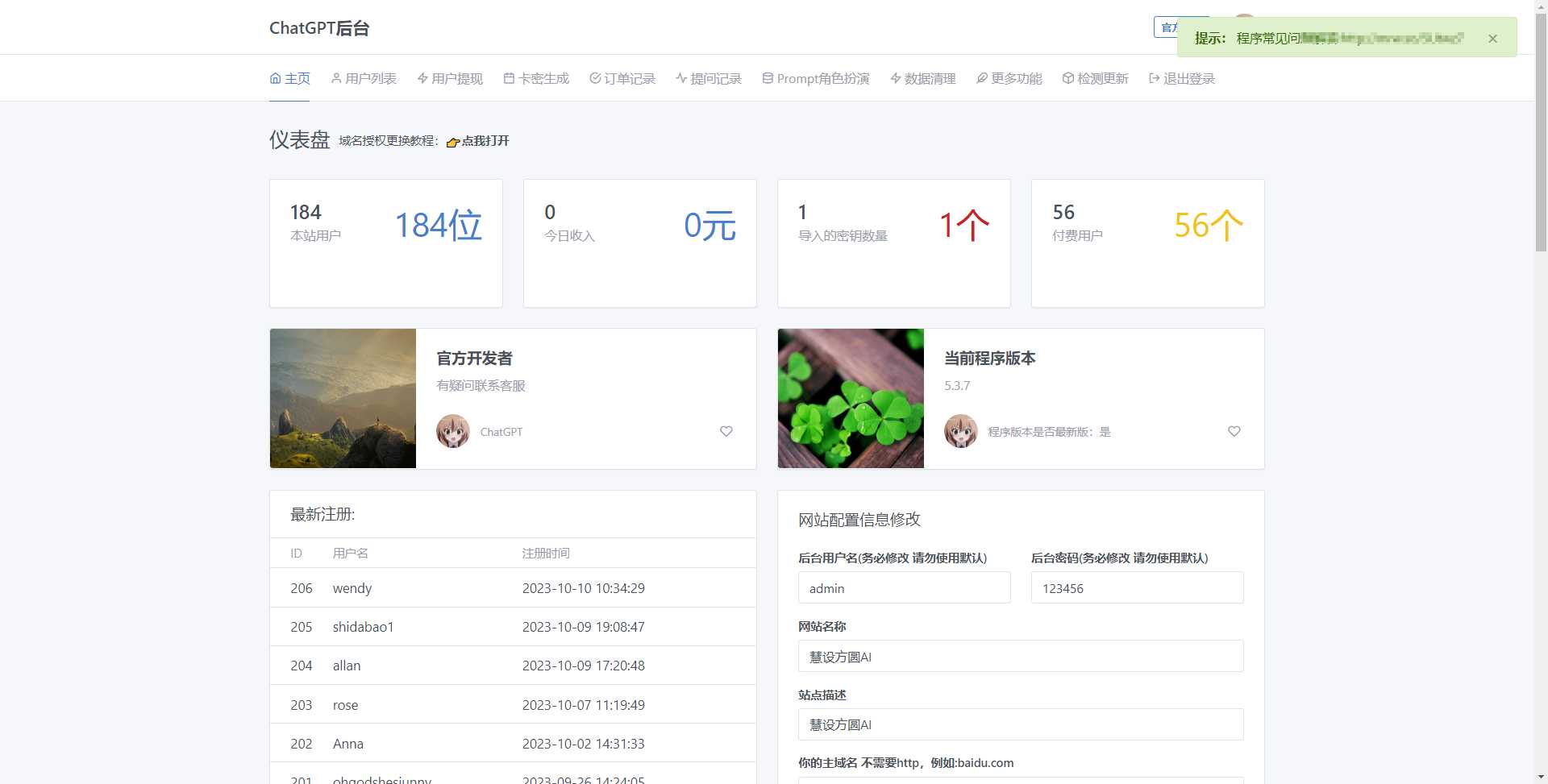This screenshot has height=784, width=1548.
Task: Select the 网站名称 field containing 慧设方圆AI
Action: click(1020, 656)
